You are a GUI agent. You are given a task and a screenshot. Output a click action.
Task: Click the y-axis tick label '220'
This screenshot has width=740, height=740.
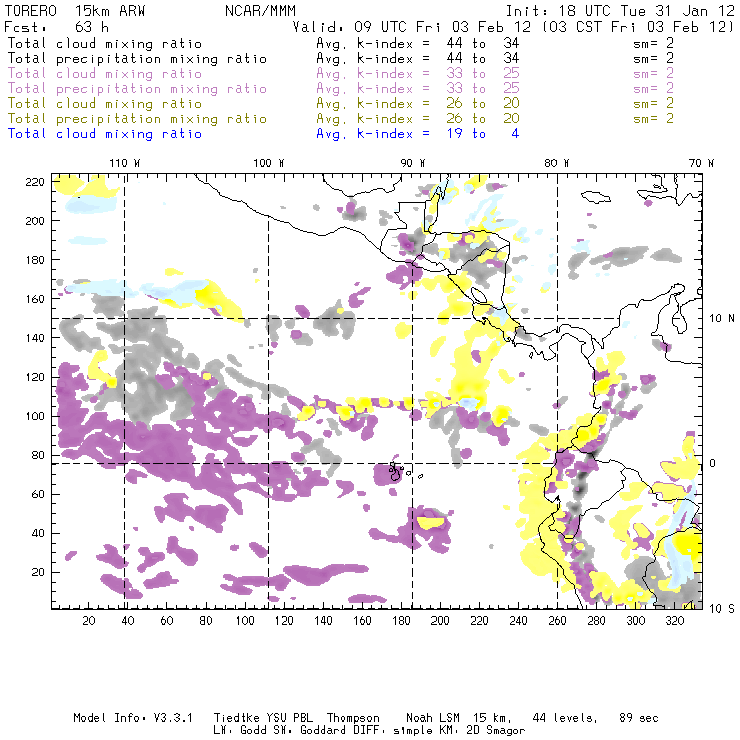[35, 182]
